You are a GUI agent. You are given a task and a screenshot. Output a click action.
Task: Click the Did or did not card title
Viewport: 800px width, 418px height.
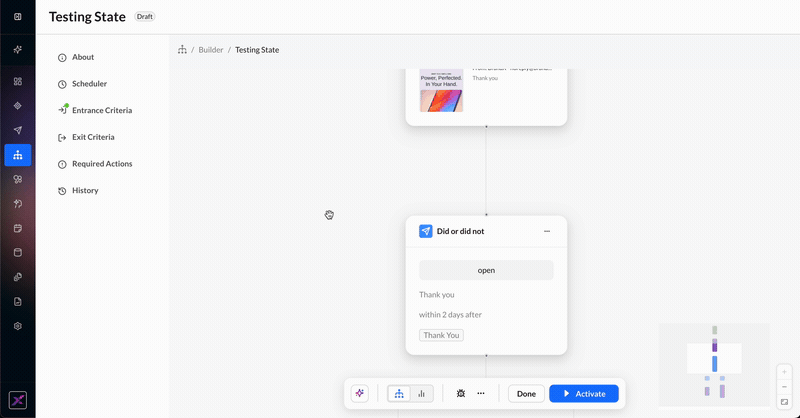pos(460,231)
